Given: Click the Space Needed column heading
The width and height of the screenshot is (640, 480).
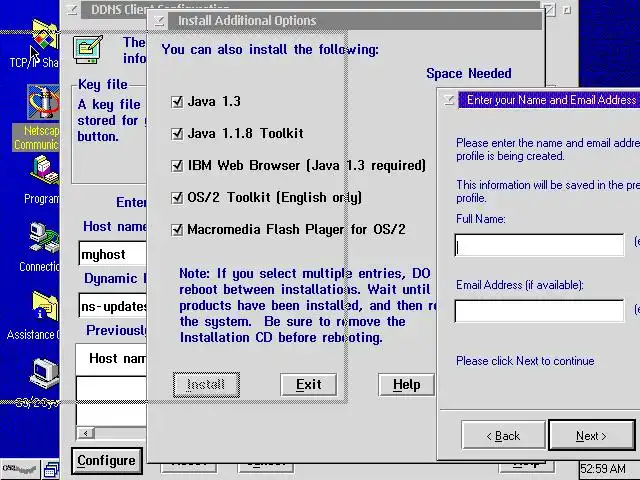Looking at the screenshot, I should 469,73.
